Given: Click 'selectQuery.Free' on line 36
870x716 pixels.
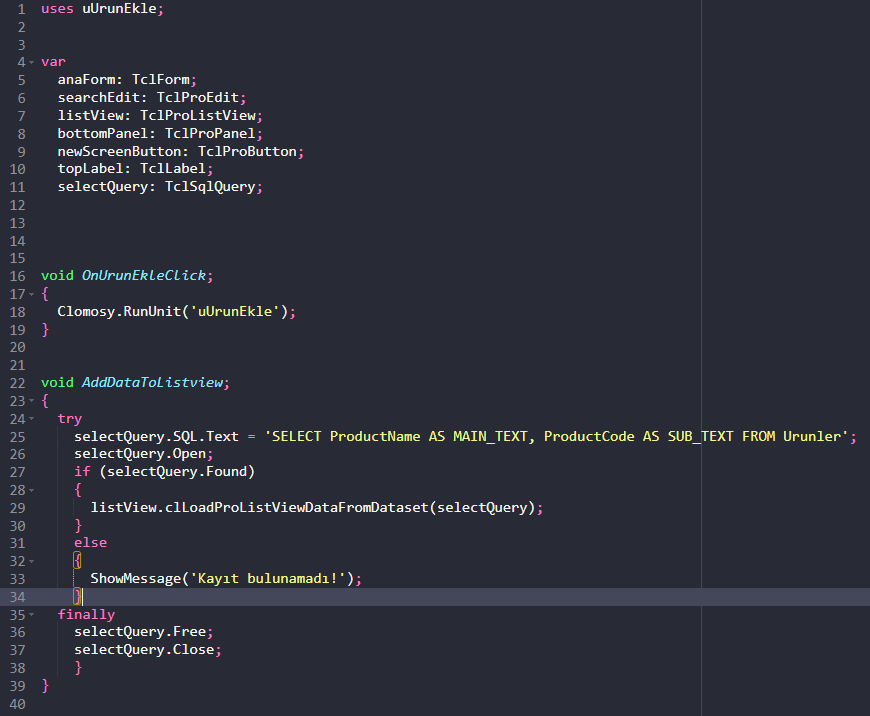Looking at the screenshot, I should (x=140, y=632).
